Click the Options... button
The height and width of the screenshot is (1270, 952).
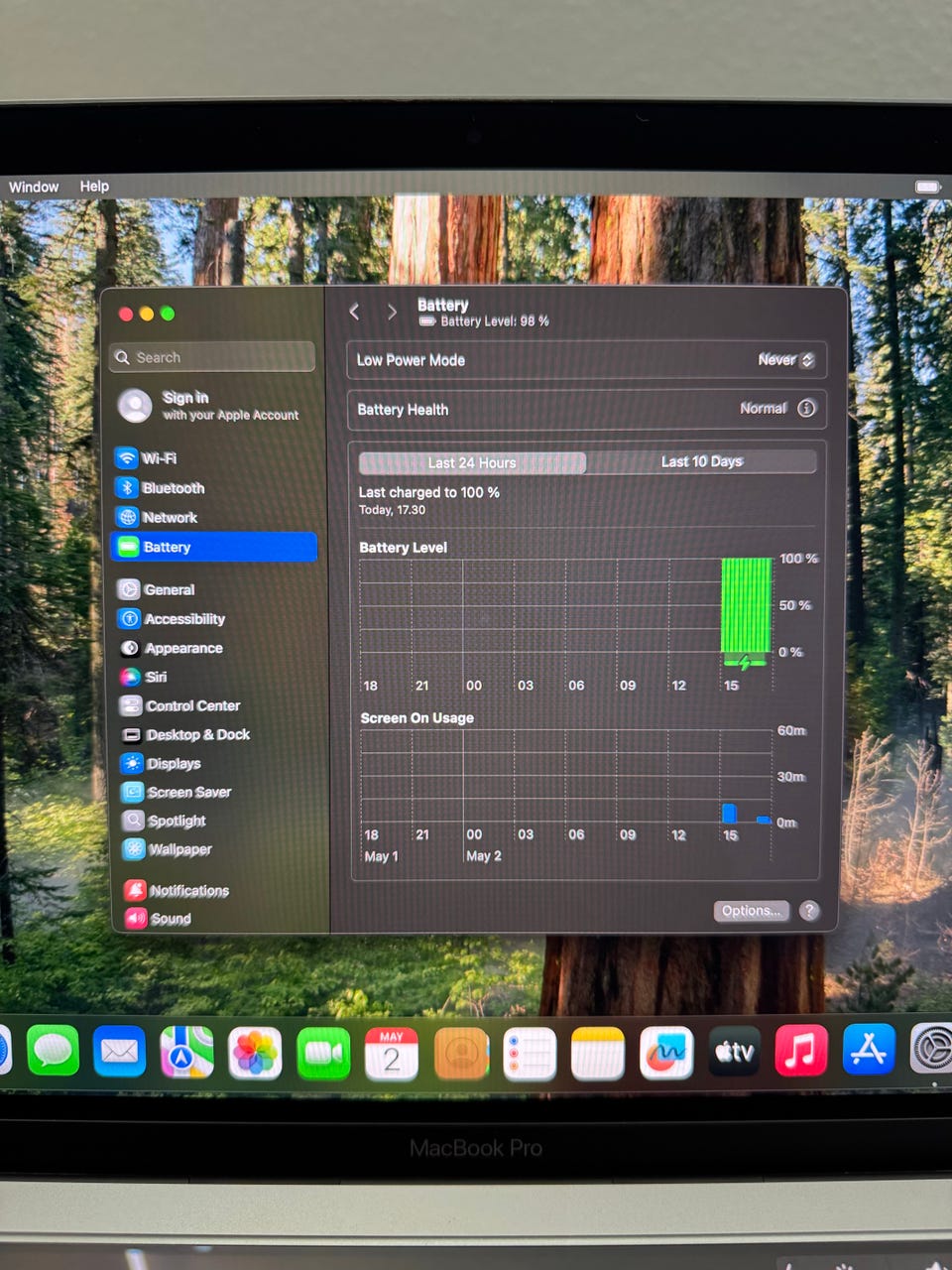751,911
